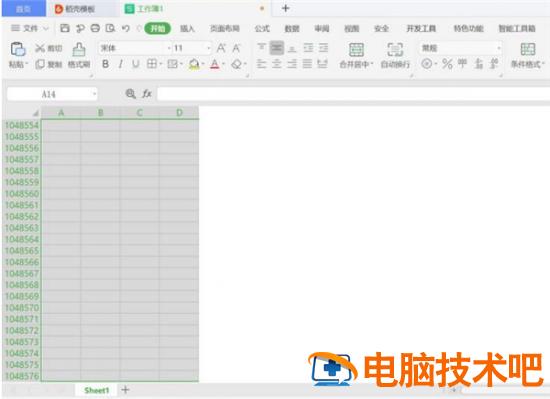This screenshot has height=399, width=550.
Task: Click the justify alignment icon
Action: [307, 64]
